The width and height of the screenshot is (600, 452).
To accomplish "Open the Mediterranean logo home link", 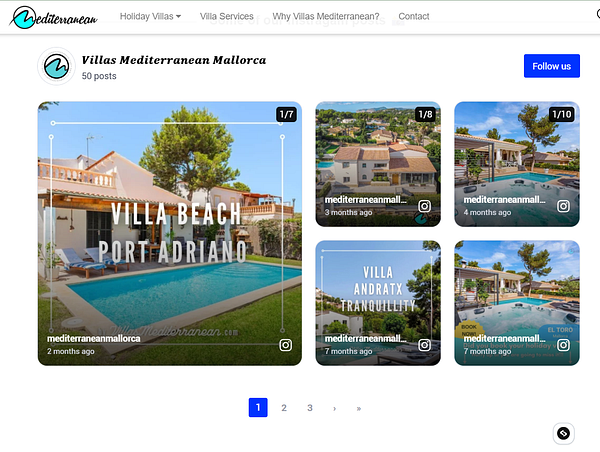I will coord(54,17).
